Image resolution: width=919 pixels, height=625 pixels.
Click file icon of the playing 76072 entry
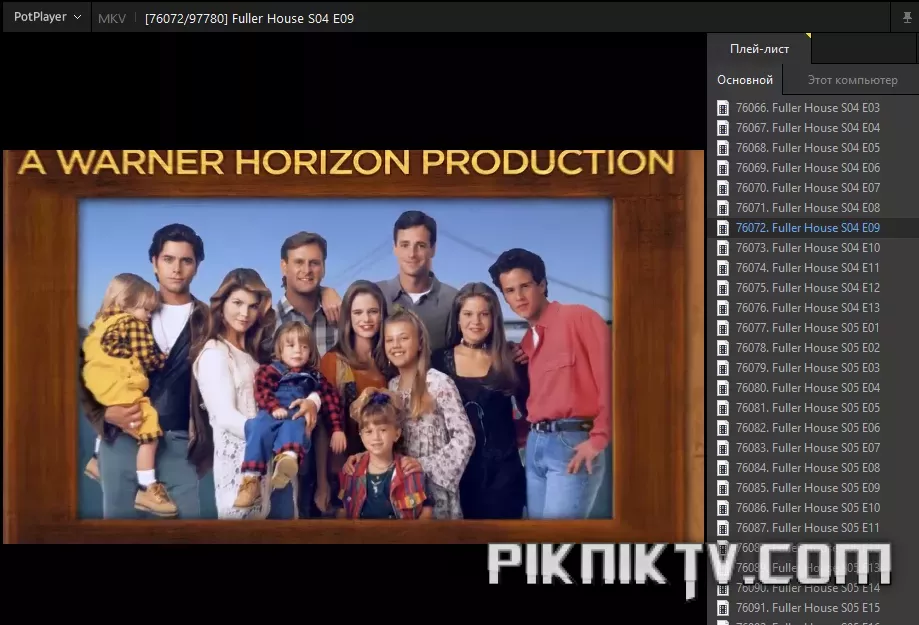723,227
